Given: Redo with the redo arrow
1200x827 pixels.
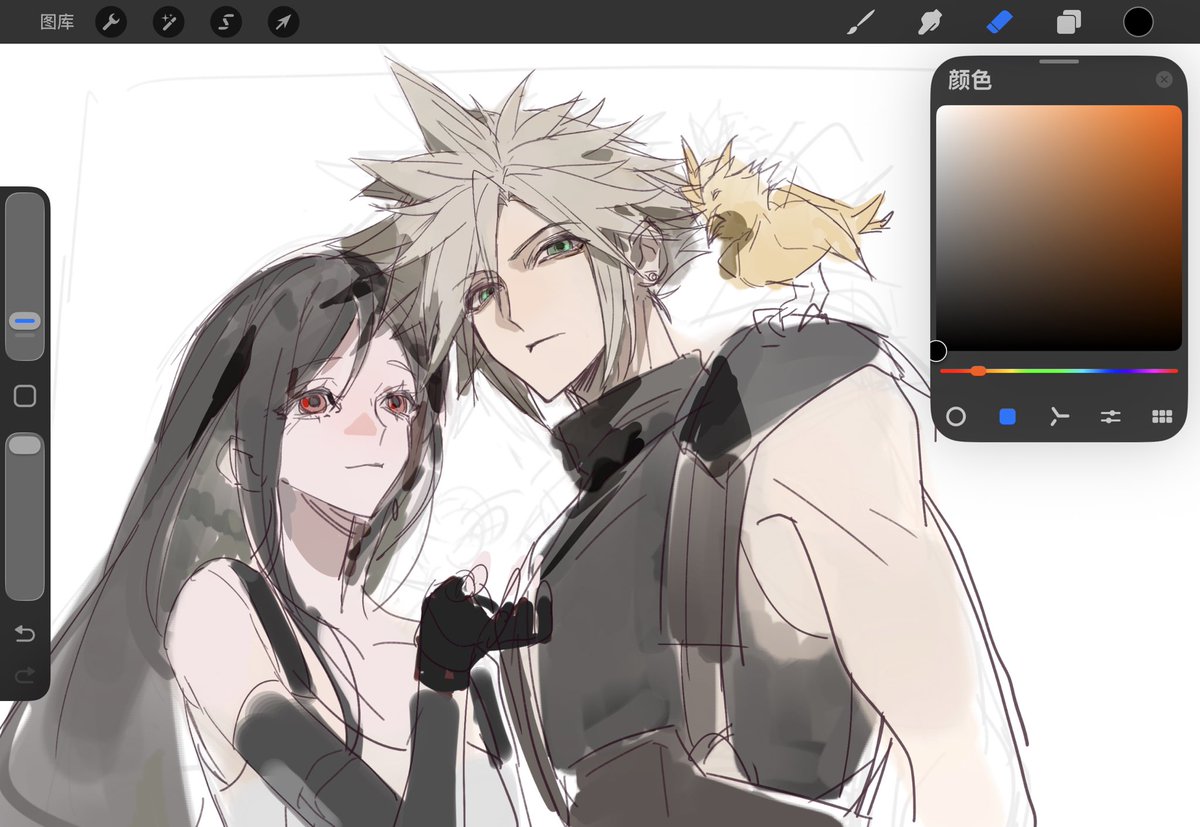Looking at the screenshot, I should pyautogui.click(x=25, y=676).
